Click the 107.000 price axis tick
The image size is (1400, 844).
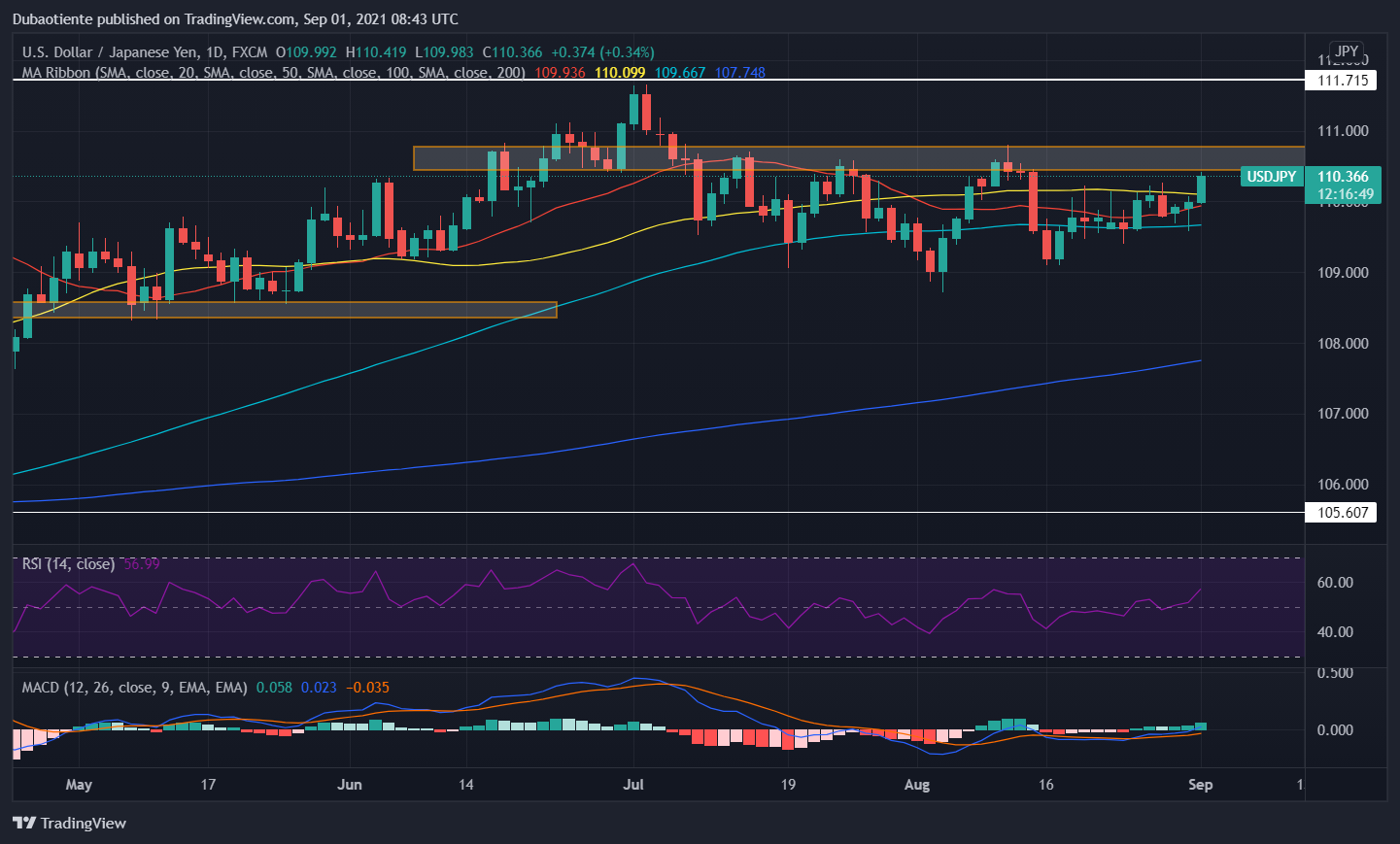[x=1343, y=414]
